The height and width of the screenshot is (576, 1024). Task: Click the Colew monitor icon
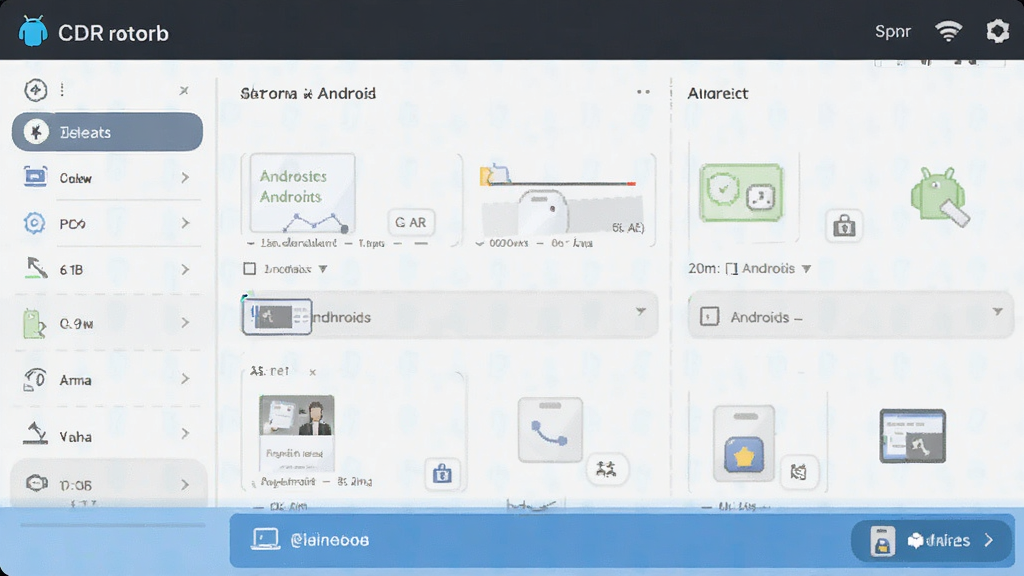35,176
